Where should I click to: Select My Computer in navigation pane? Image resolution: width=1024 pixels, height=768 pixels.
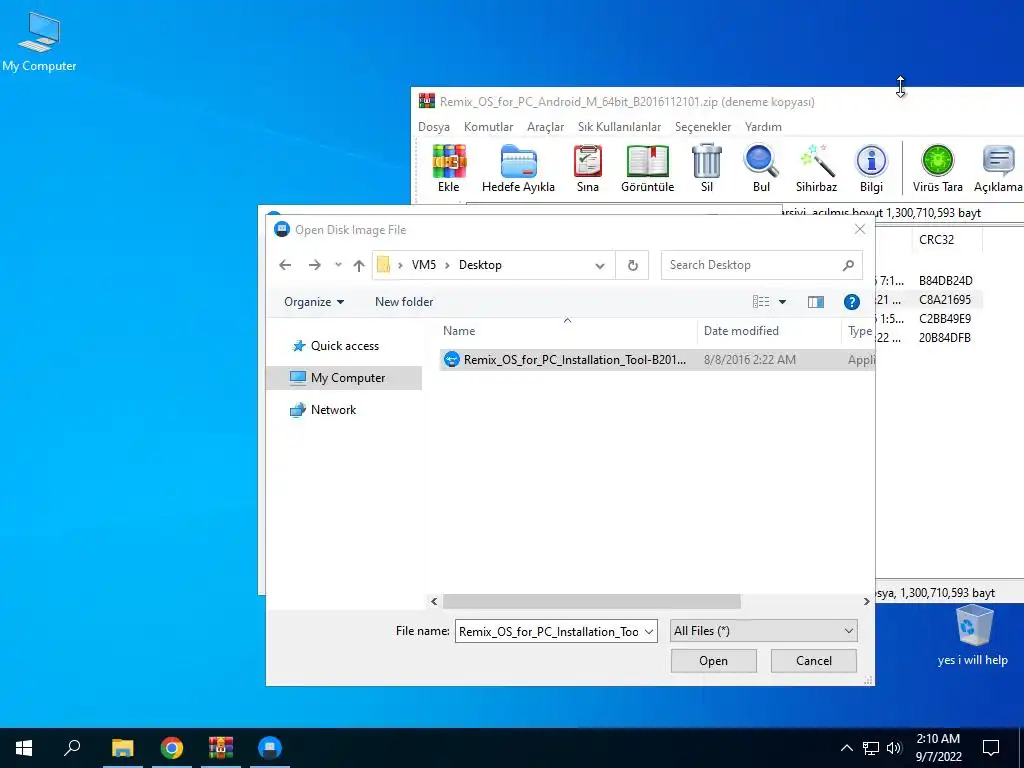click(344, 377)
